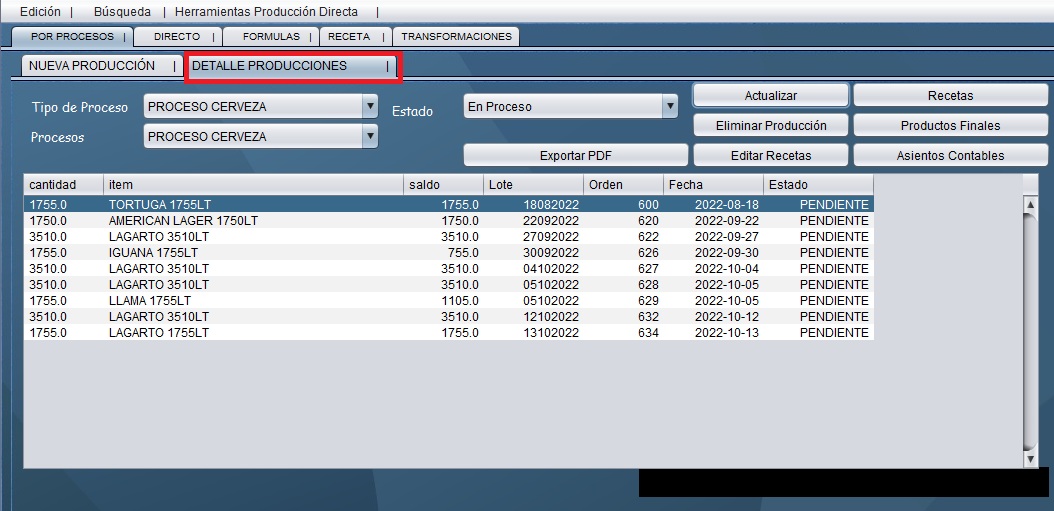Expand the Procesos dropdown
Viewport: 1054px width, 511px height.
(x=370, y=136)
